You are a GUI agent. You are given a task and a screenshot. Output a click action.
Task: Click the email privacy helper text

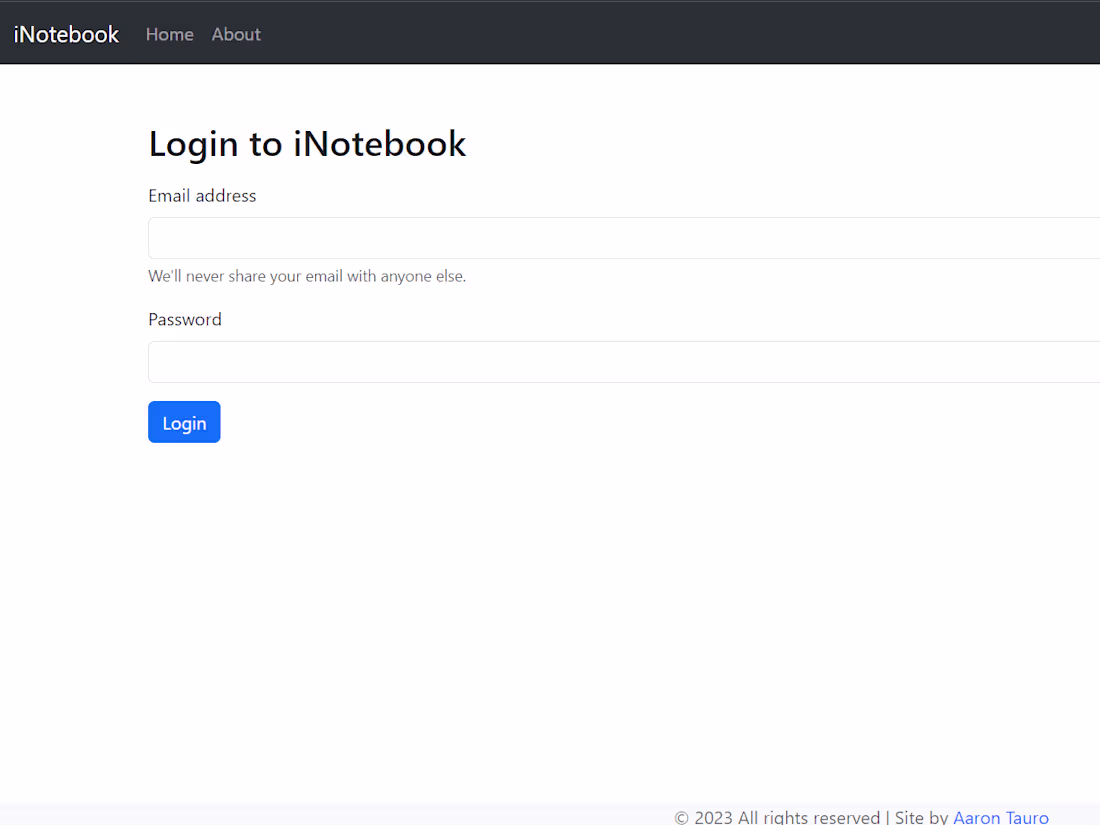tap(307, 276)
